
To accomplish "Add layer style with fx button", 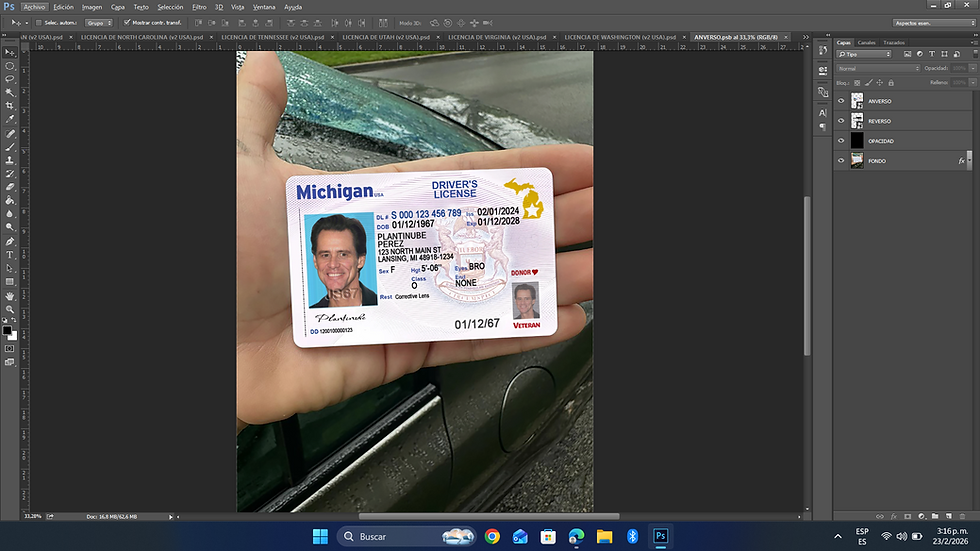I will [894, 517].
